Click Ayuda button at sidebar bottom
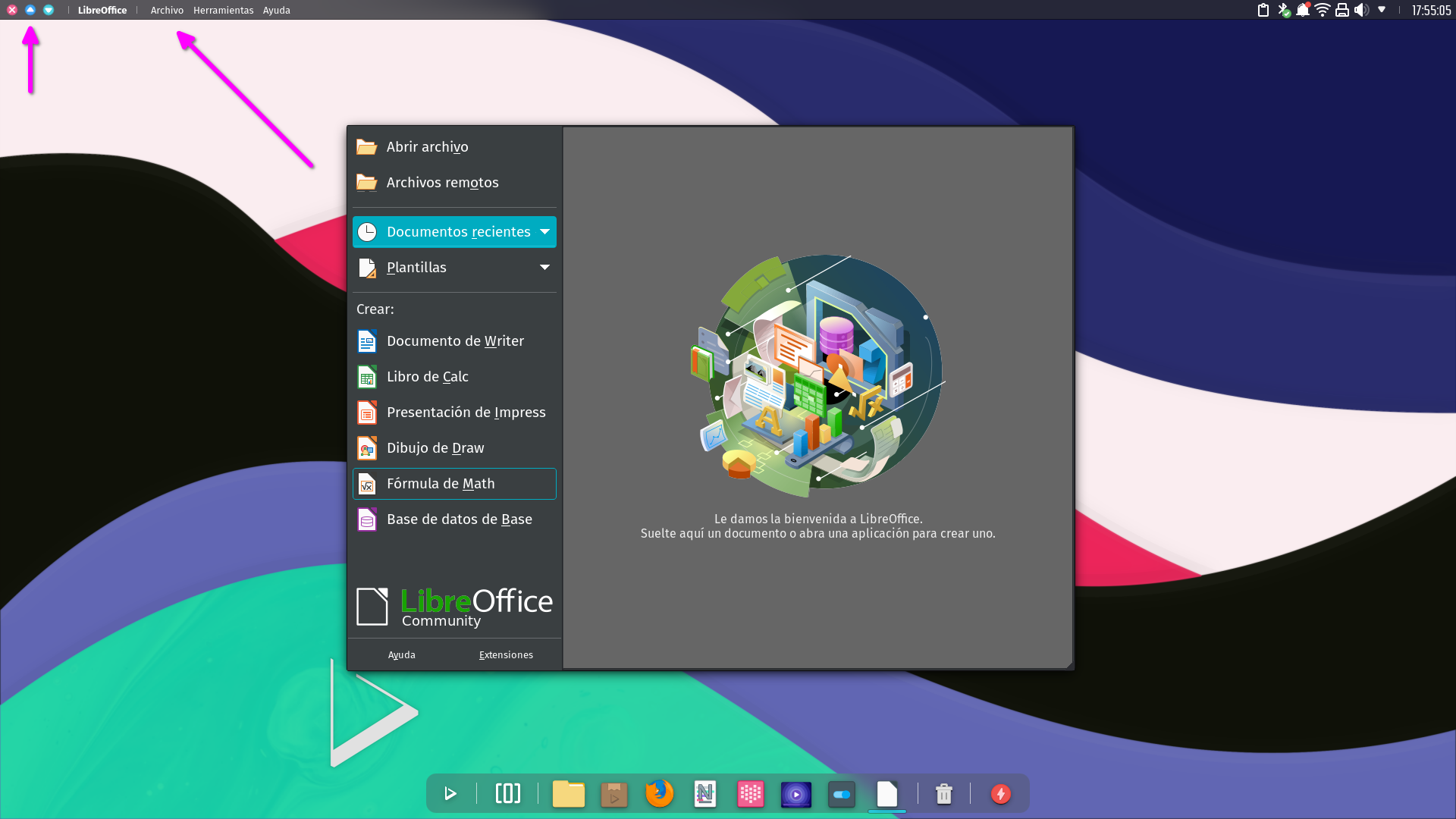 [402, 655]
